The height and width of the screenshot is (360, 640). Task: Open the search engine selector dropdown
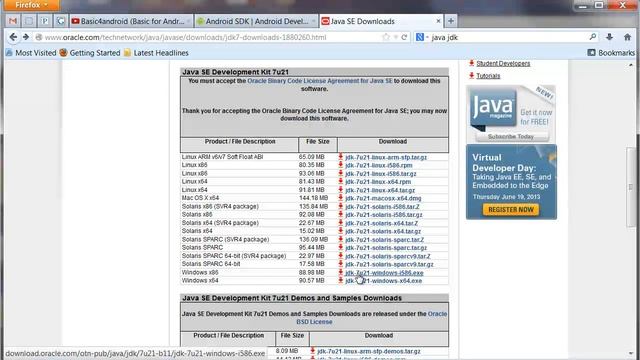[422, 37]
